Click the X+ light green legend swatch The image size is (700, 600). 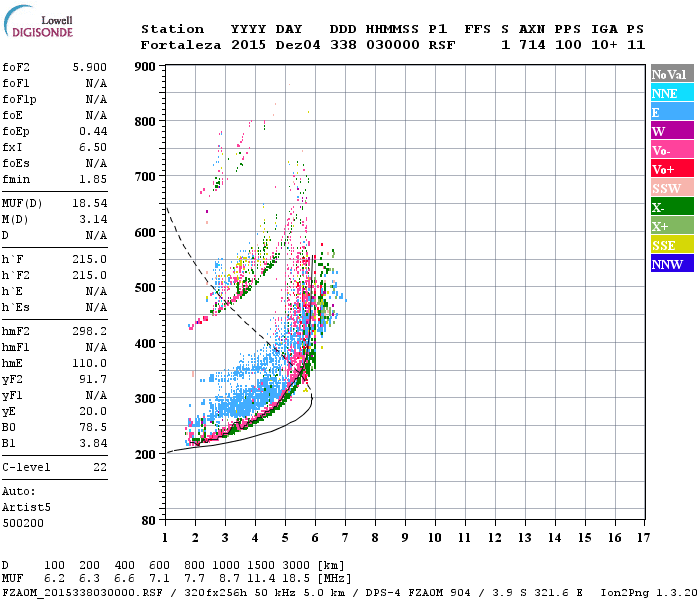pyautogui.click(x=672, y=225)
